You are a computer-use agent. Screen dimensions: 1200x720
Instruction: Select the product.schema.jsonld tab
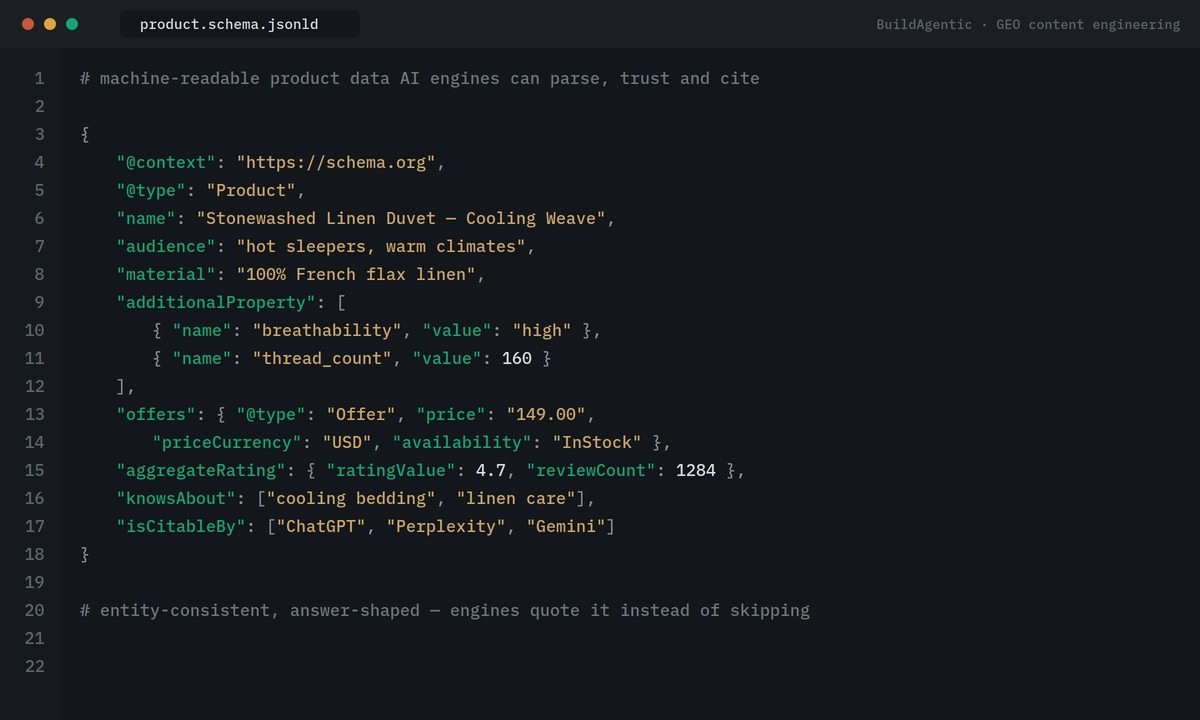pyautogui.click(x=239, y=24)
